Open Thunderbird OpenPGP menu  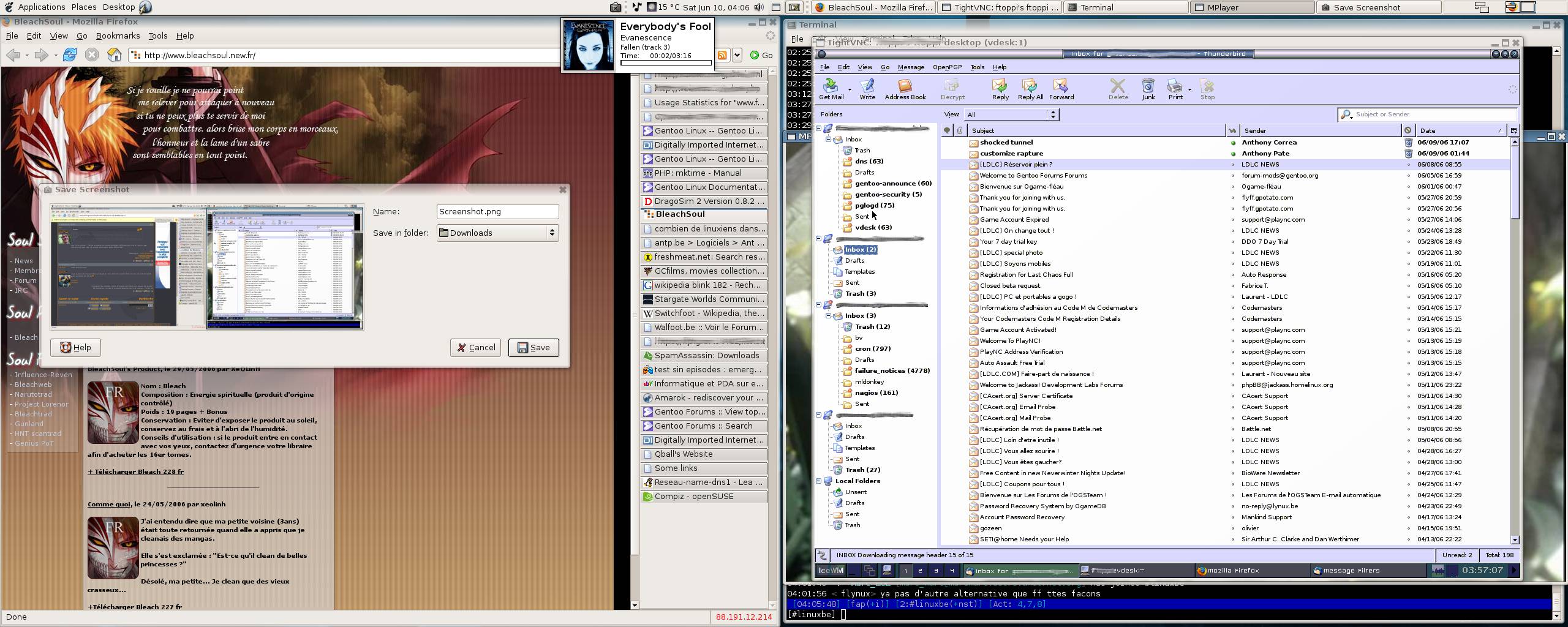click(x=947, y=67)
